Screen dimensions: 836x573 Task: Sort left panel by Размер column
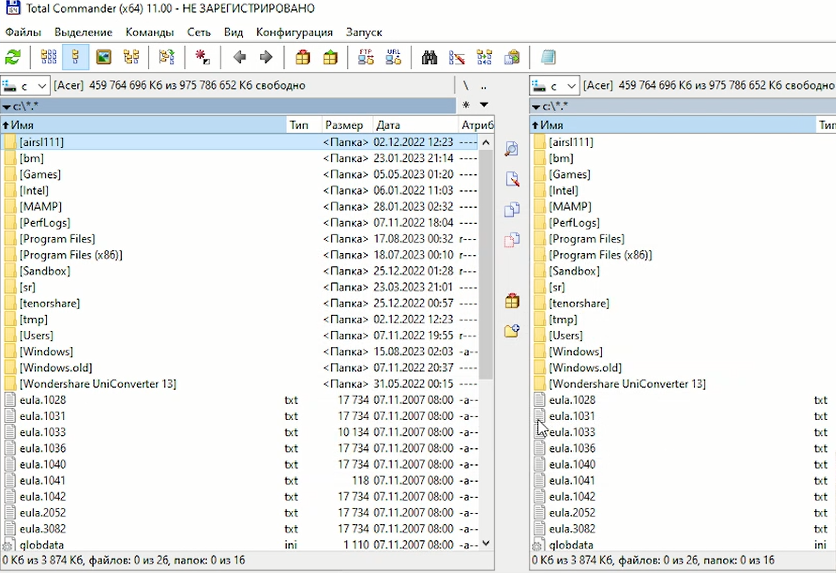pyautogui.click(x=347, y=125)
